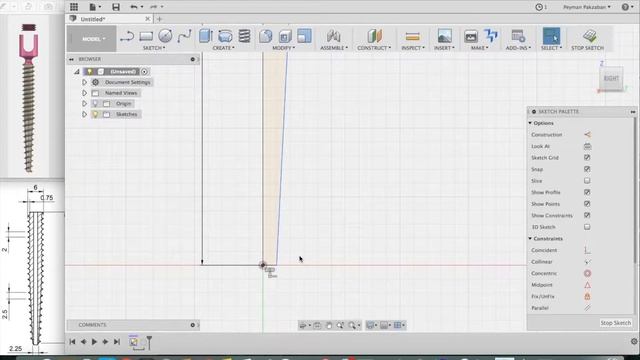640x360 pixels.
Task: Apply the Coincident constraint
Action: click(587, 250)
